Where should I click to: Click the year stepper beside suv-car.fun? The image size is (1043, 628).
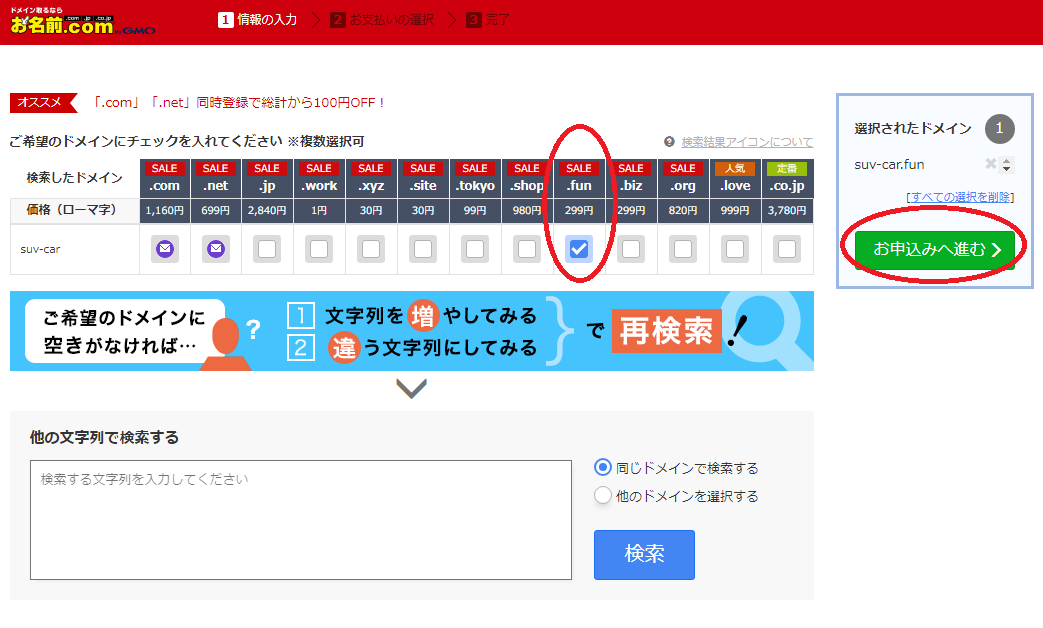click(x=1007, y=165)
